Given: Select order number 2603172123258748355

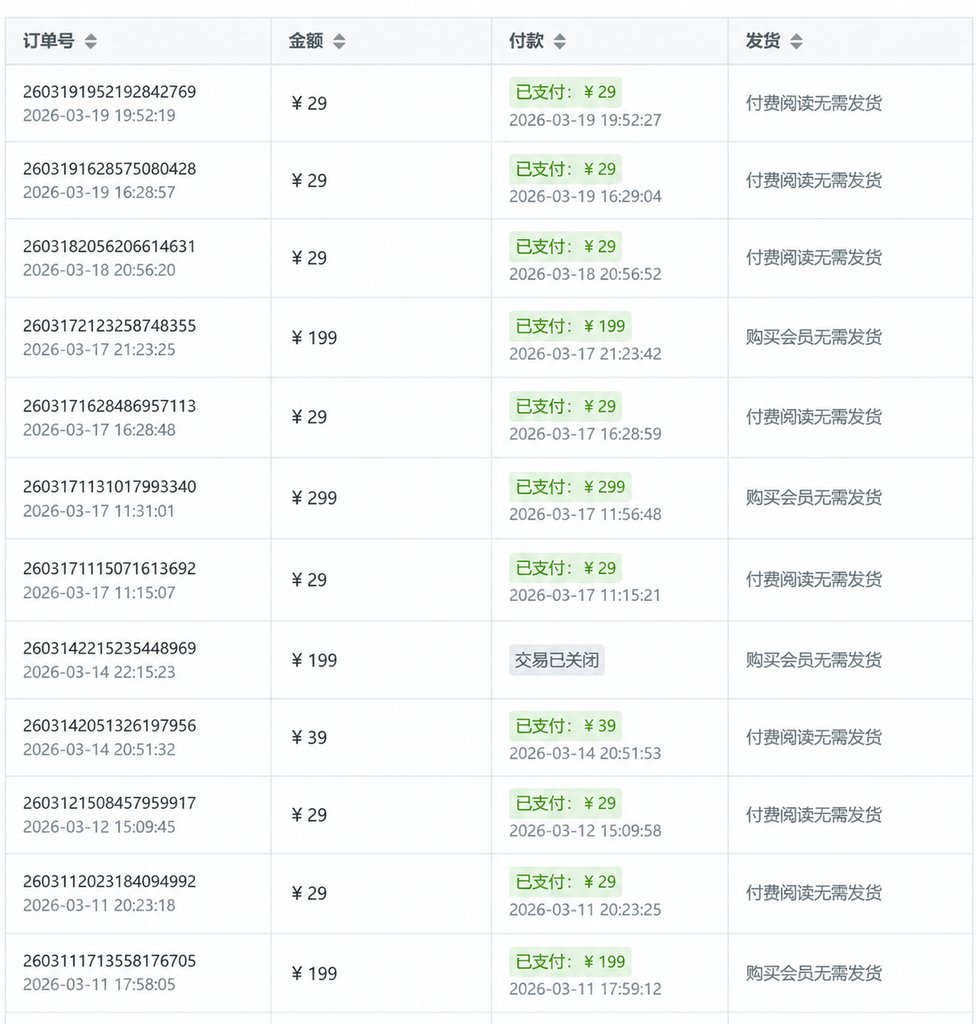Looking at the screenshot, I should (109, 325).
